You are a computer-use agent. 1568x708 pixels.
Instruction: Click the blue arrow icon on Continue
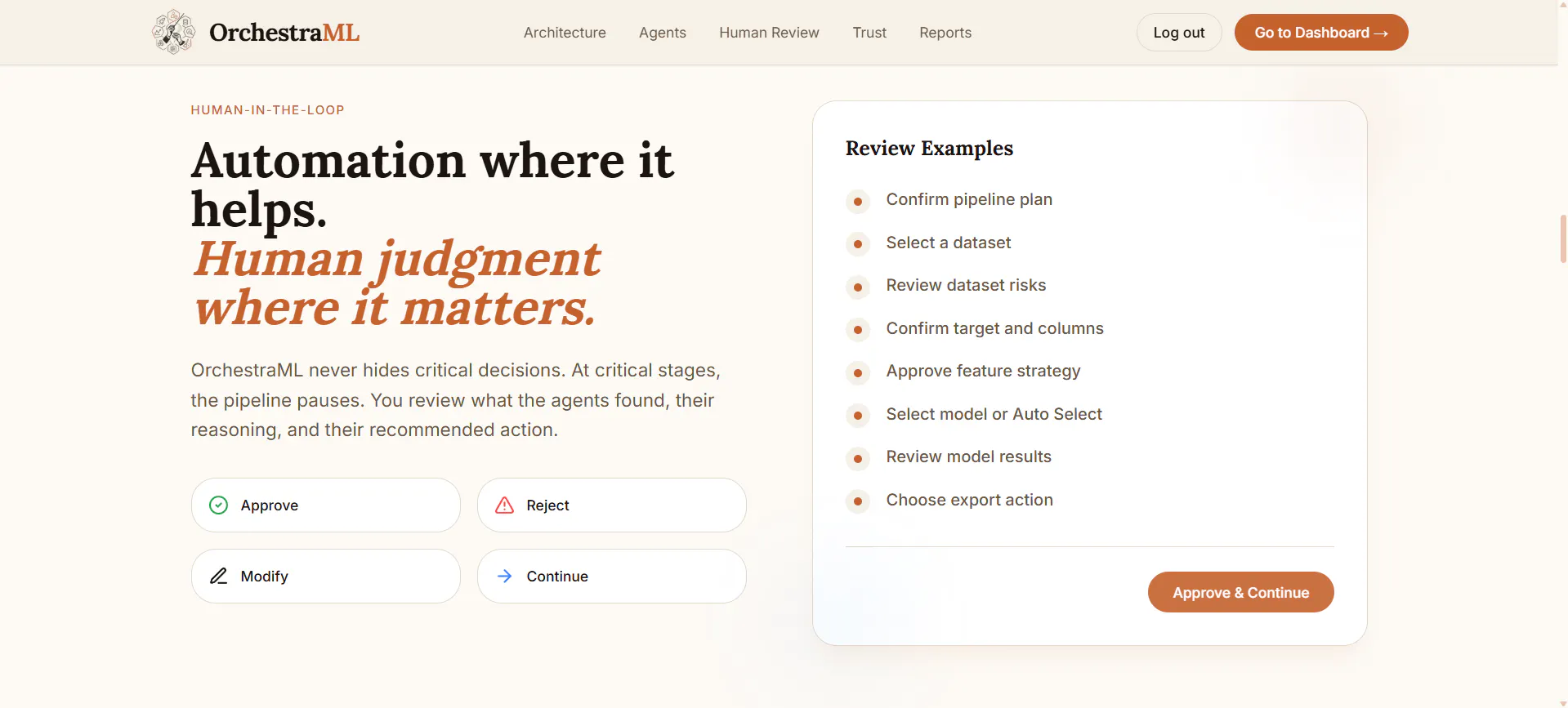[x=504, y=577]
